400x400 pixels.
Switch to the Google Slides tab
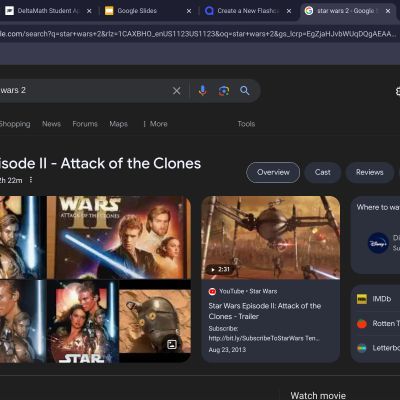(x=148, y=11)
